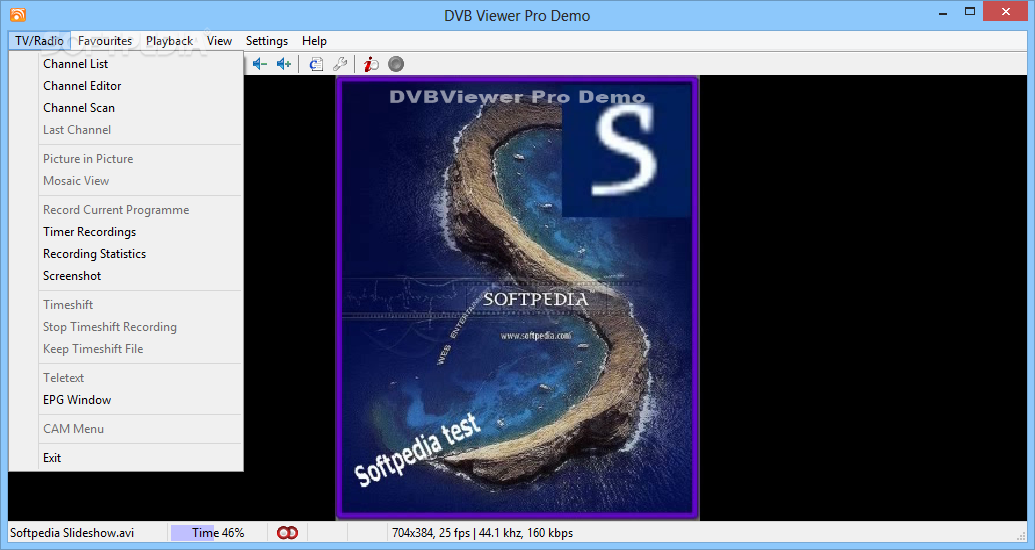This screenshot has width=1035, height=550.
Task: Open the Favourites menu
Action: (105, 41)
